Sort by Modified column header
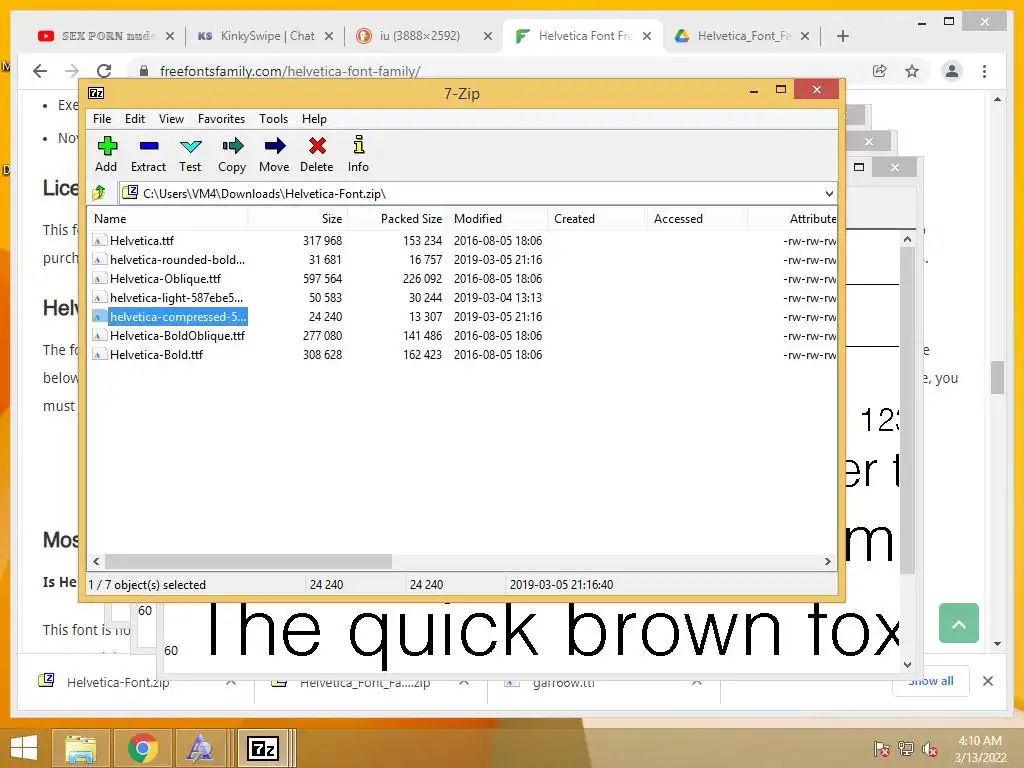 pyautogui.click(x=498, y=219)
